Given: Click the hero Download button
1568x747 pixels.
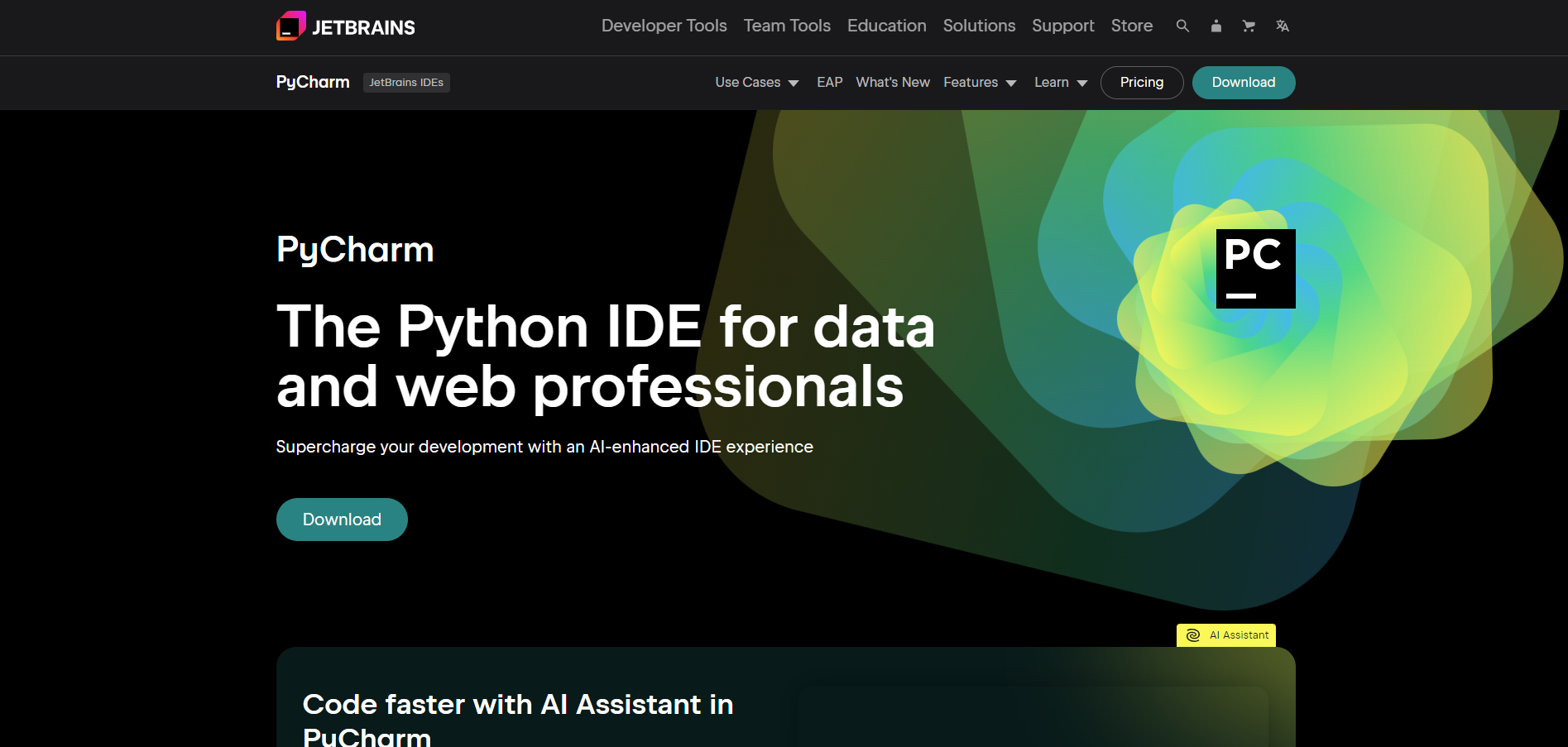Looking at the screenshot, I should 342,520.
